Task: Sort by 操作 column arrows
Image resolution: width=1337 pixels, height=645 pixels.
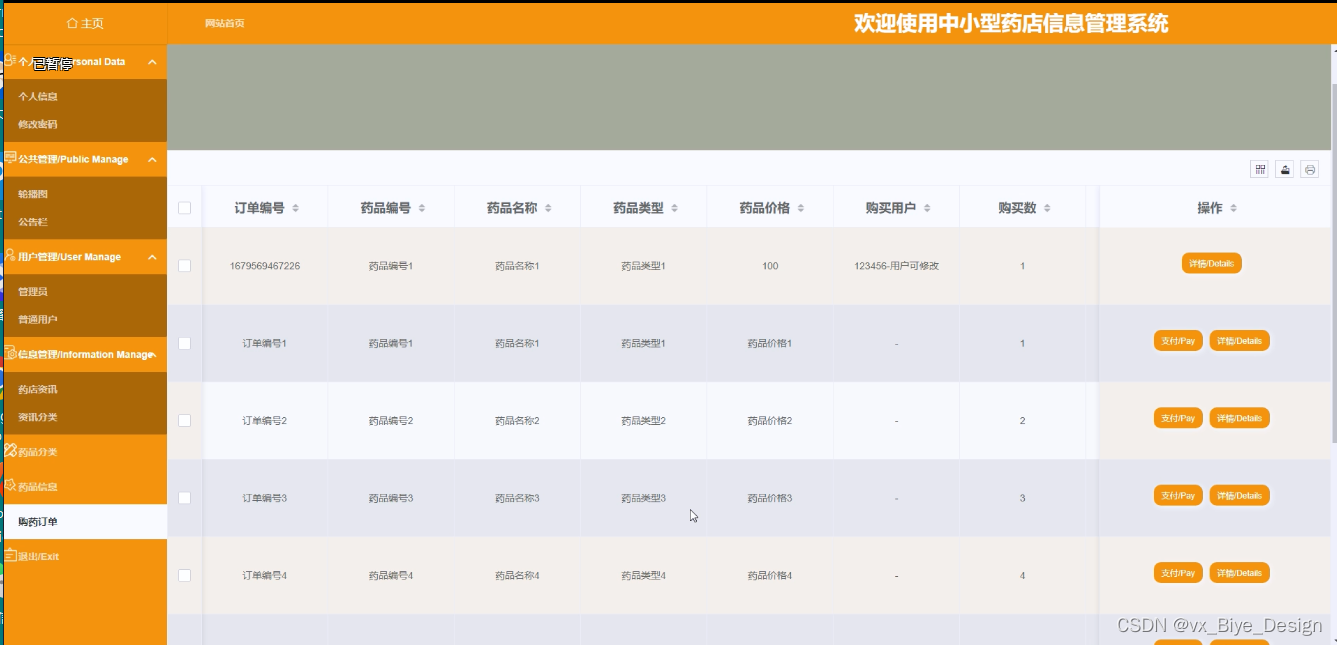Action: pos(1233,208)
